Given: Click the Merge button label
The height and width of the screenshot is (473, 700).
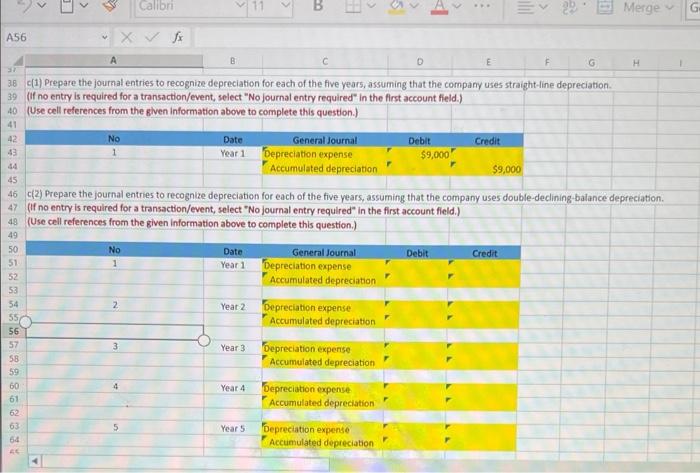Looking at the screenshot, I should [x=642, y=7].
